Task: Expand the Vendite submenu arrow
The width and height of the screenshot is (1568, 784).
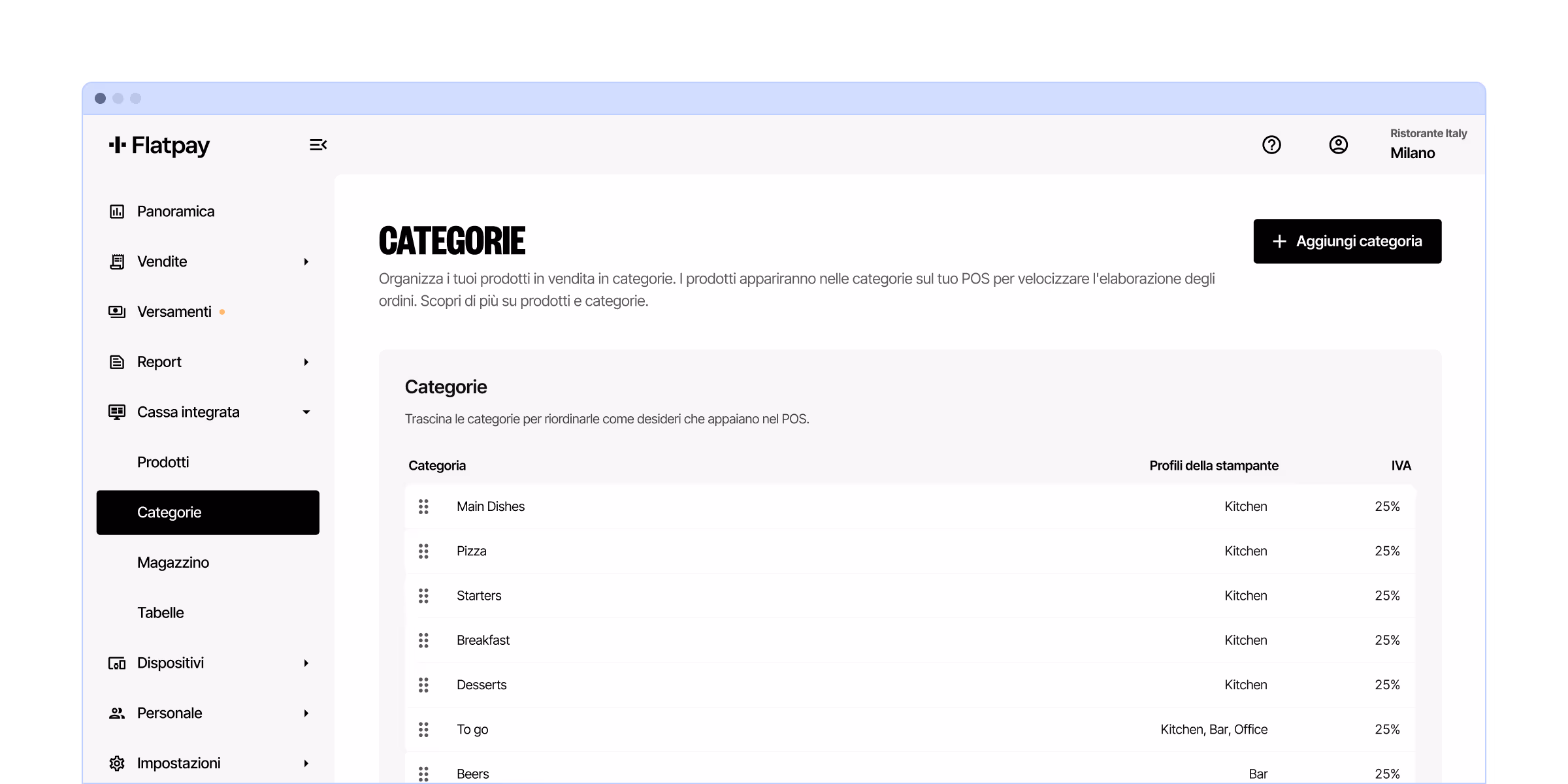Action: point(306,262)
